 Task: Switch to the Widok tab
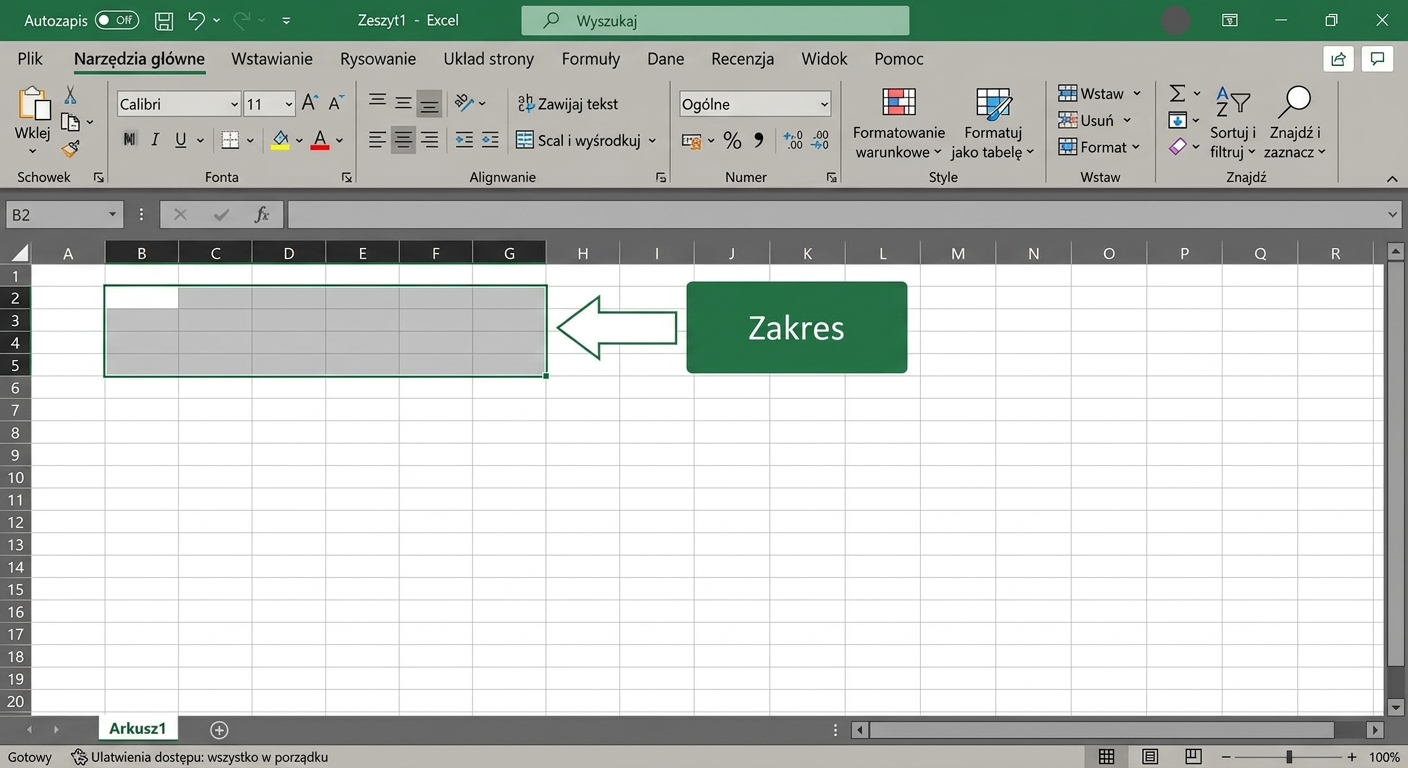pyautogui.click(x=825, y=59)
